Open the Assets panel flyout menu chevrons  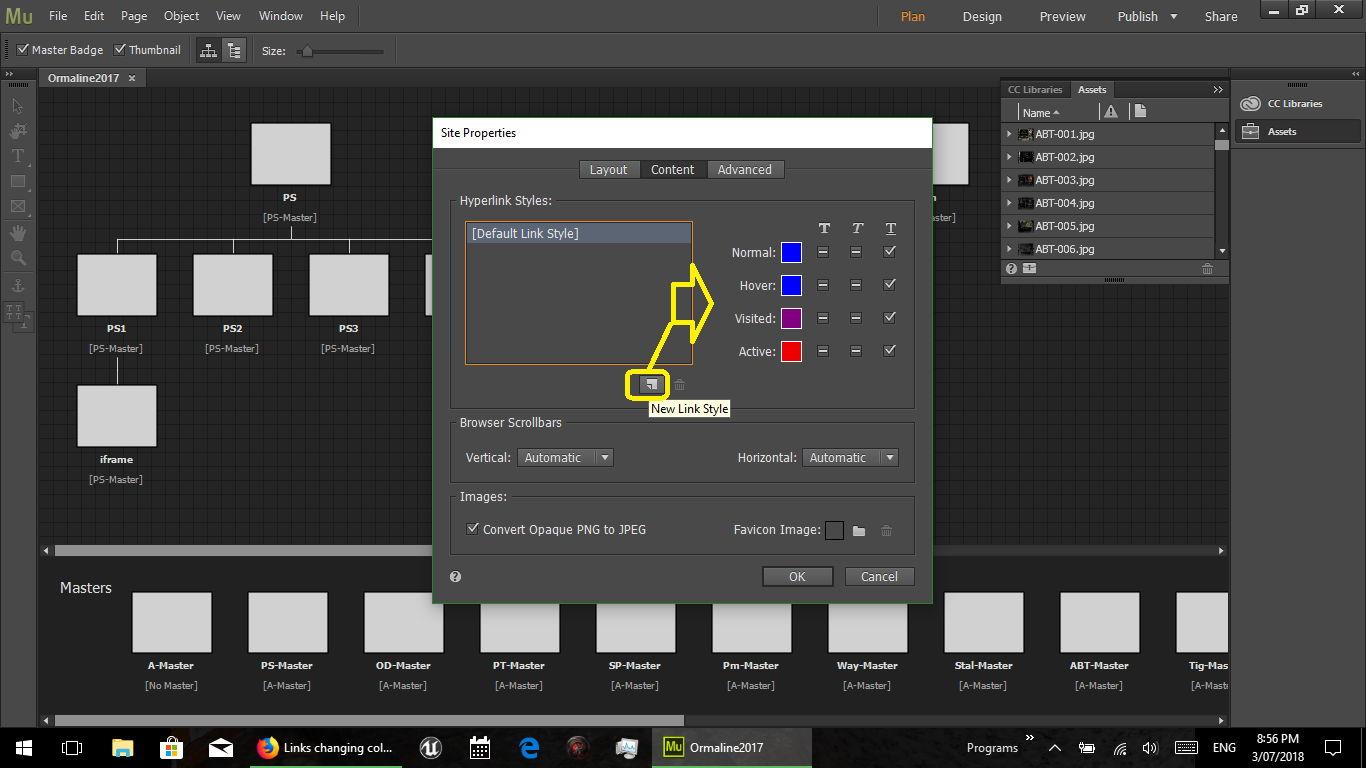coord(1217,89)
